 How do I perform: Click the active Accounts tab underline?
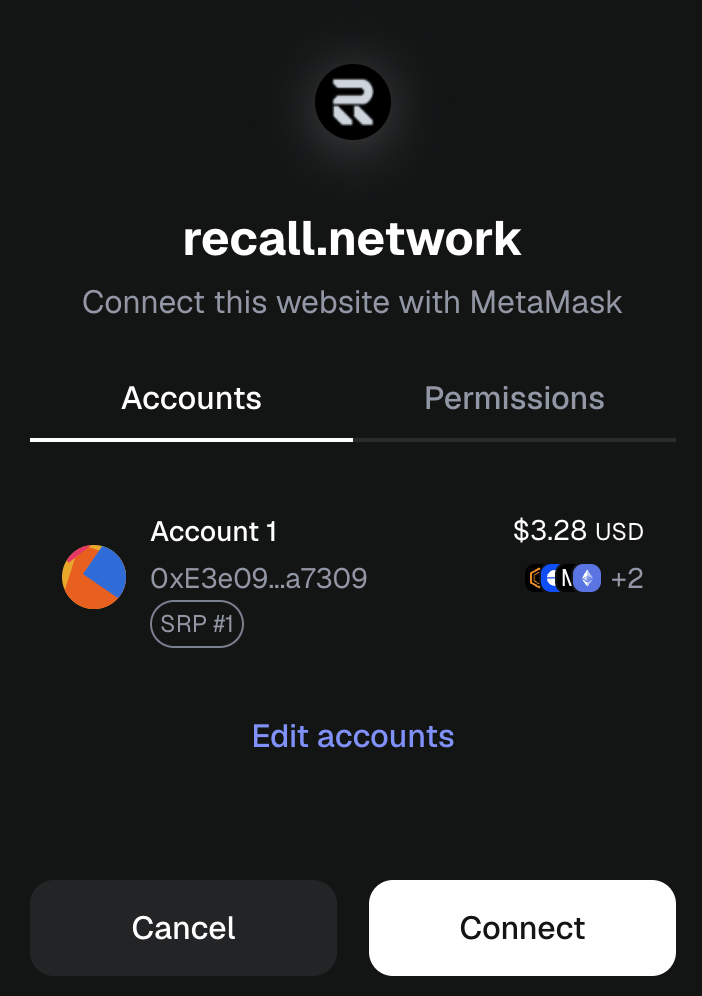(191, 439)
